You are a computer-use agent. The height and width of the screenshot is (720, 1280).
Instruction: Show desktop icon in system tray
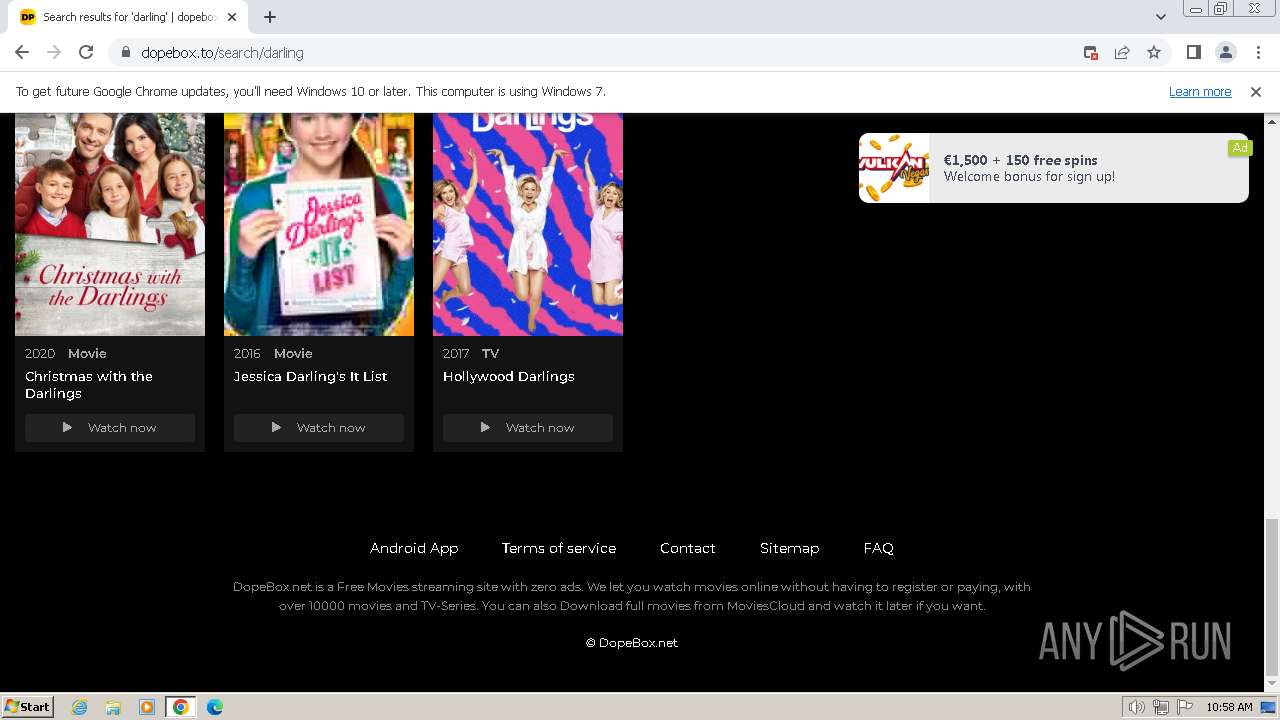(x=1269, y=707)
